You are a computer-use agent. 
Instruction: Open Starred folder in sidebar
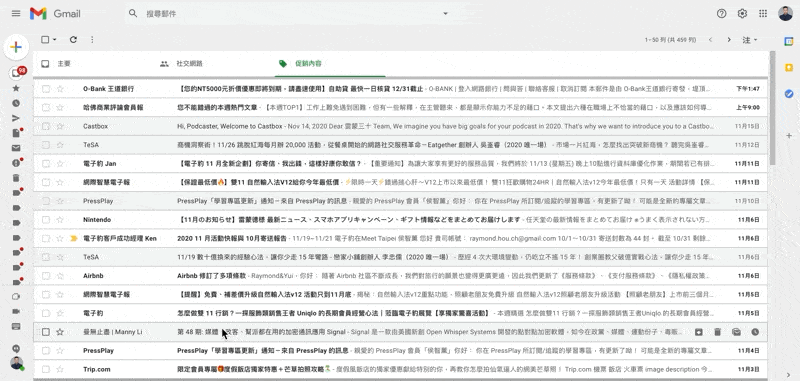click(x=16, y=88)
